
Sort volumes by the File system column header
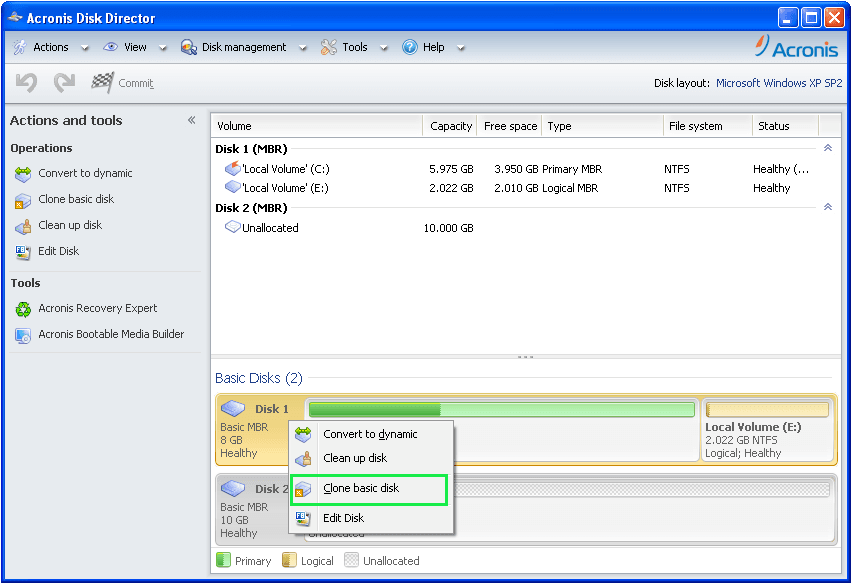708,126
